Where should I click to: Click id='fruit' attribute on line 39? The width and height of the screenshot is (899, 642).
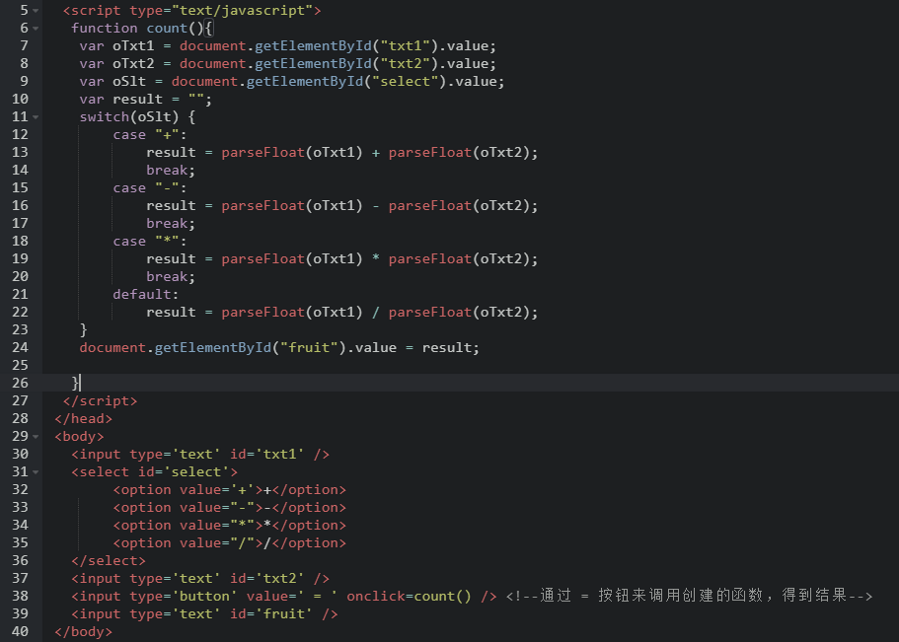(x=271, y=614)
